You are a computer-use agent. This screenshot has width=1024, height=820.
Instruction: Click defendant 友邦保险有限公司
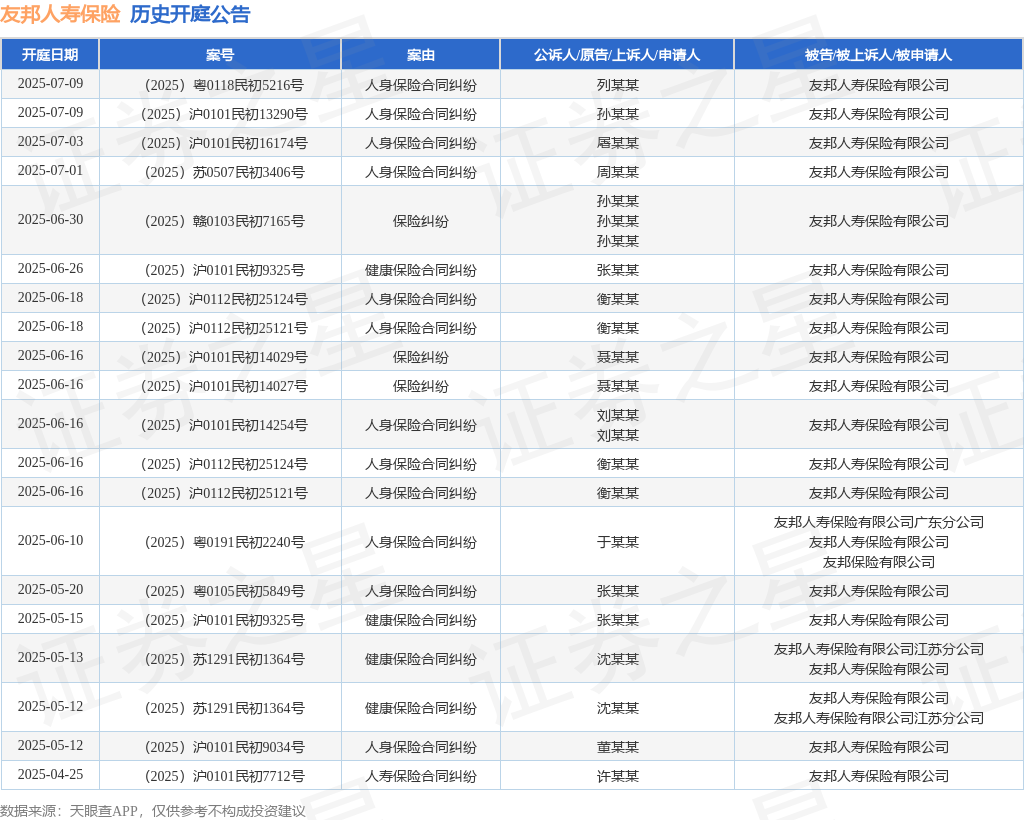(878, 562)
